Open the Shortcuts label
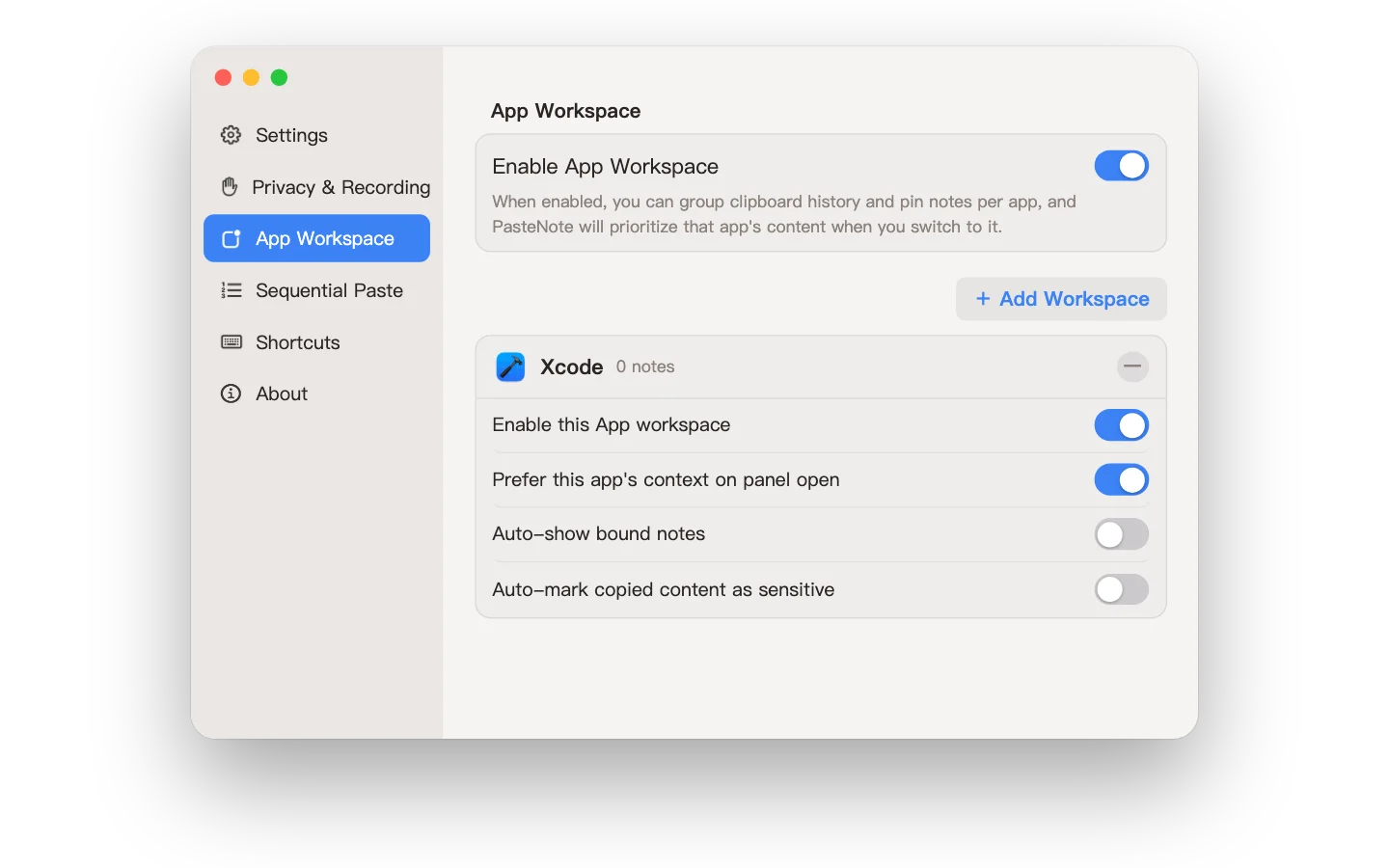Image resolution: width=1389 pixels, height=868 pixels. point(297,342)
